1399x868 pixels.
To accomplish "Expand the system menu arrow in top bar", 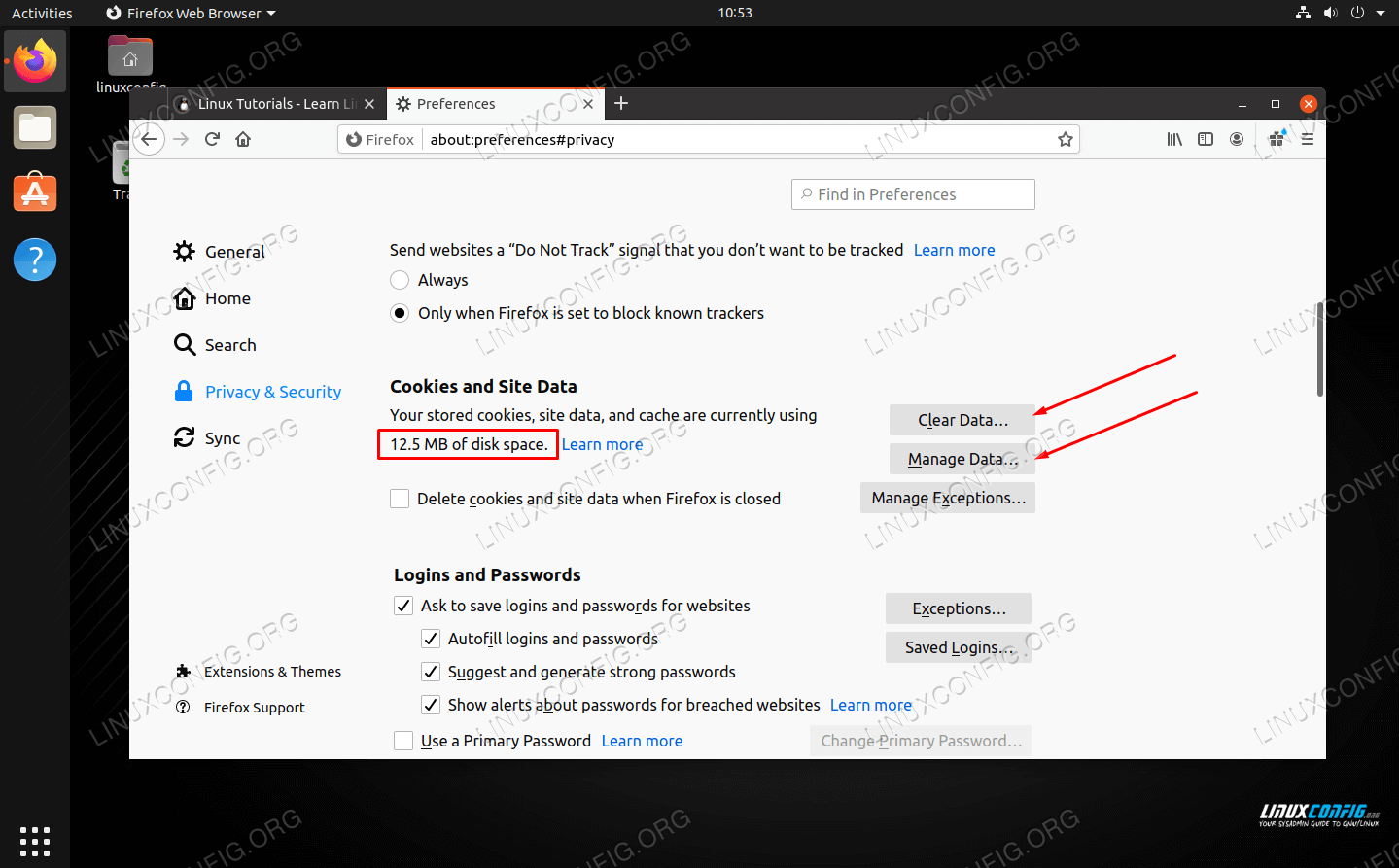I will pos(1381,13).
